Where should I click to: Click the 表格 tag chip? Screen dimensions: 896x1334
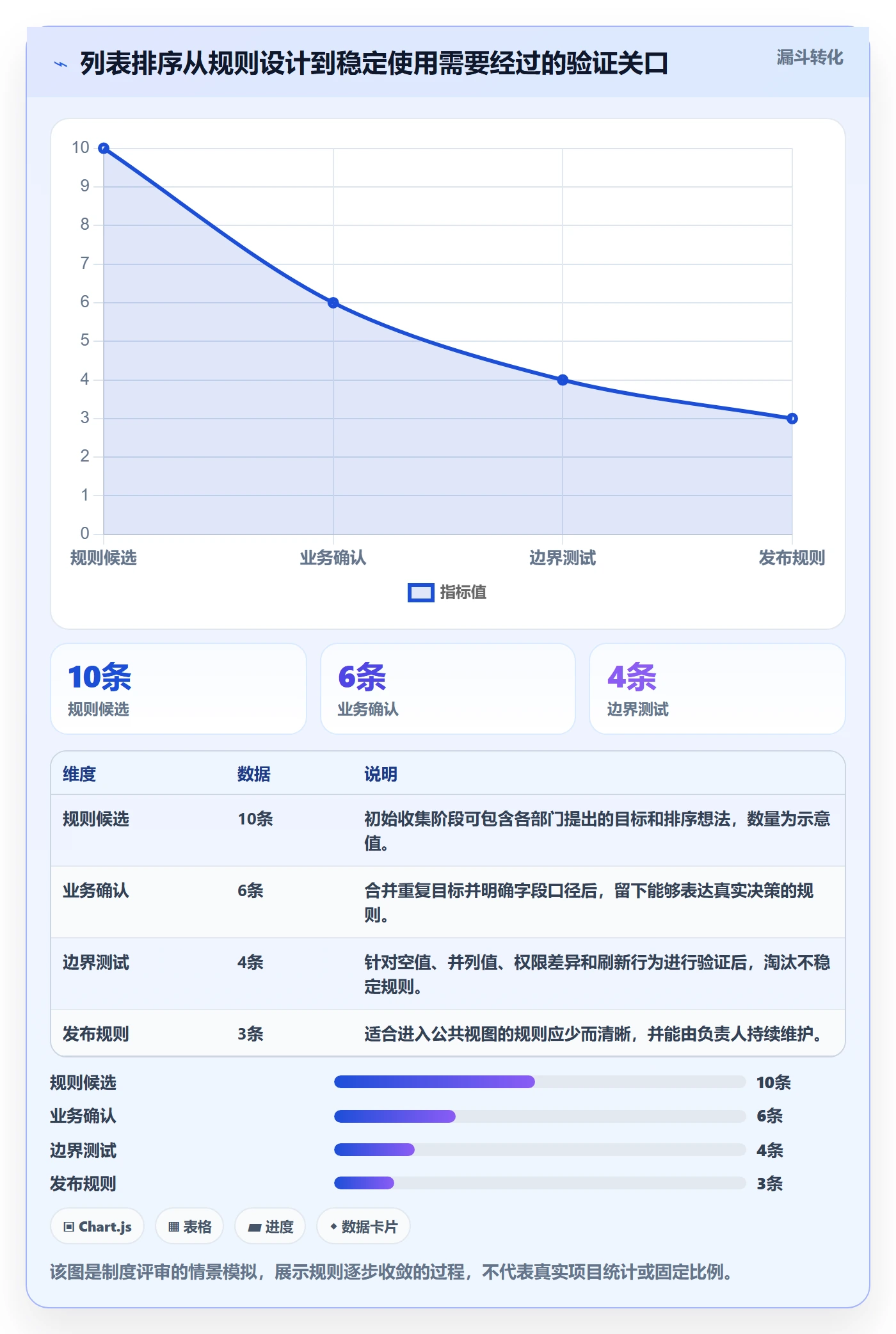(189, 1227)
